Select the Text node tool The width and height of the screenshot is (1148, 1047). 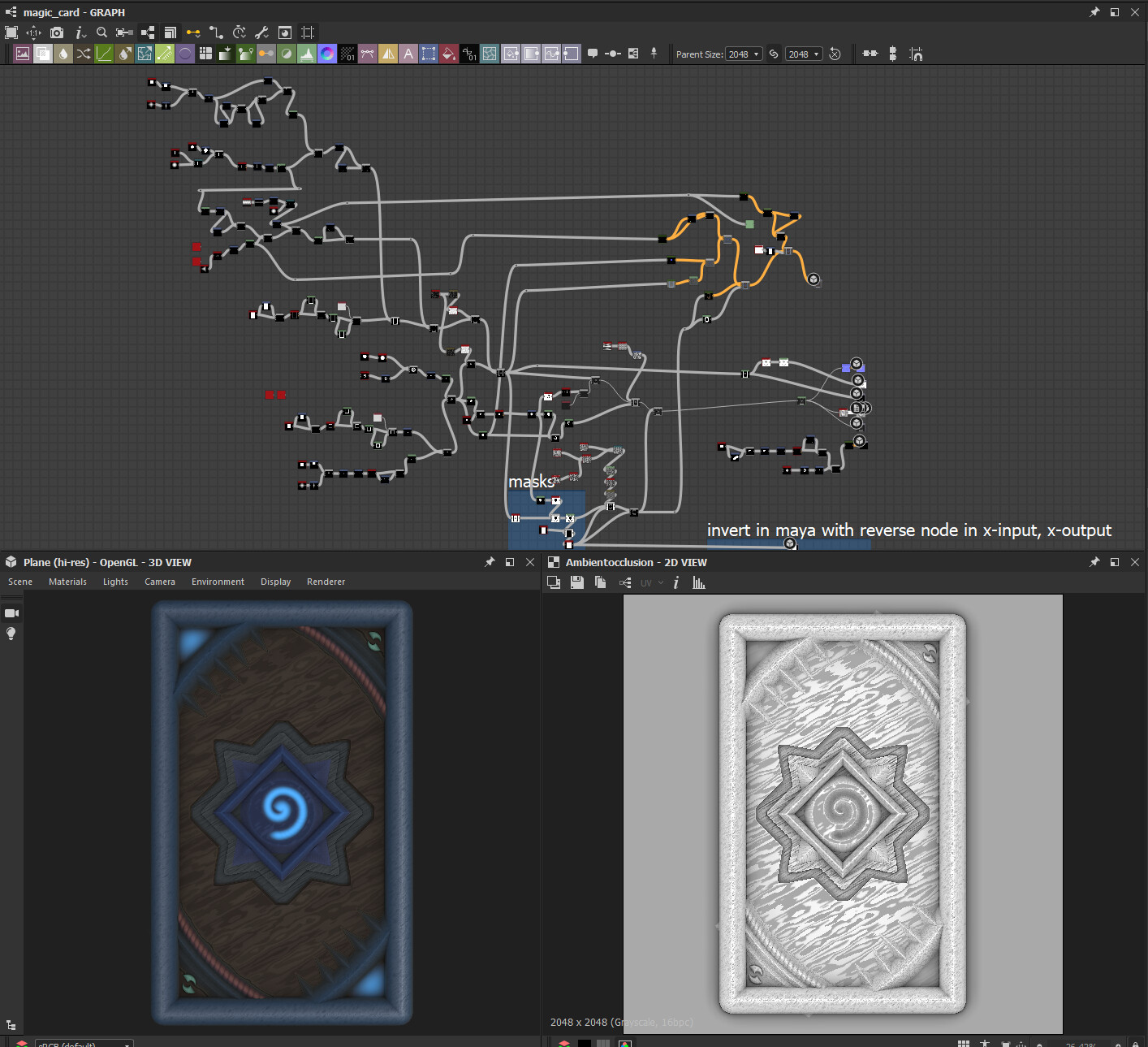click(408, 54)
